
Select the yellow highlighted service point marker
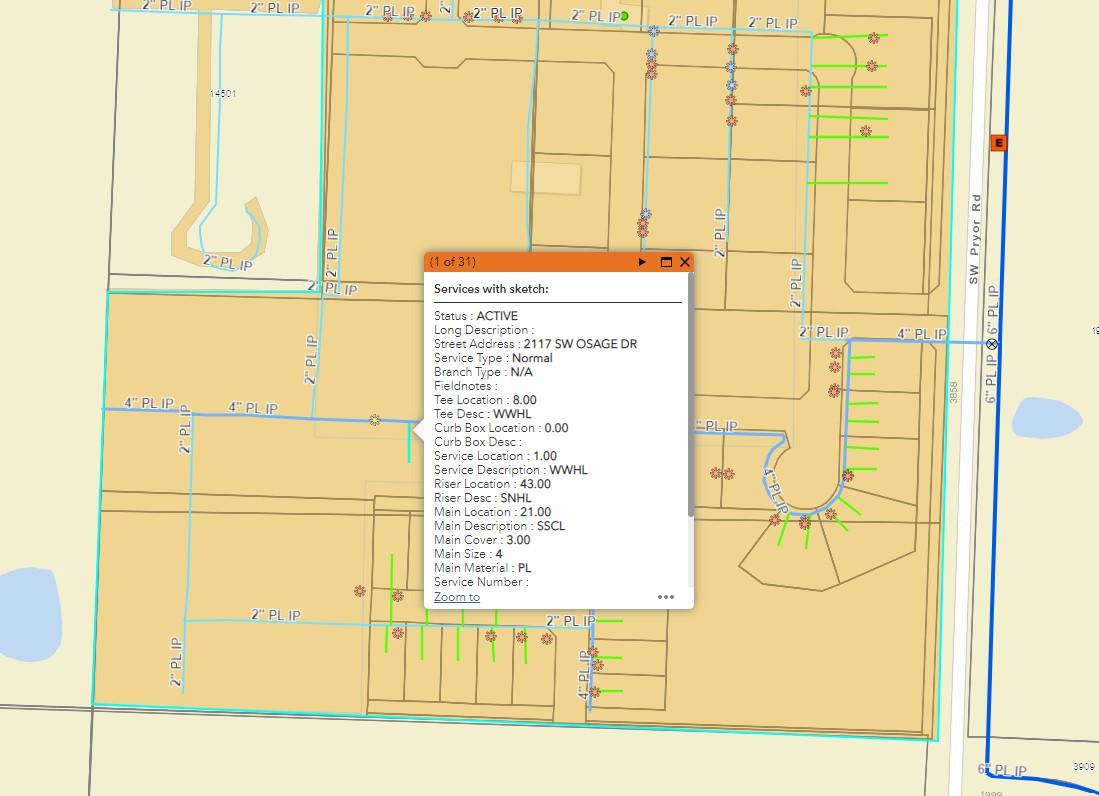375,420
